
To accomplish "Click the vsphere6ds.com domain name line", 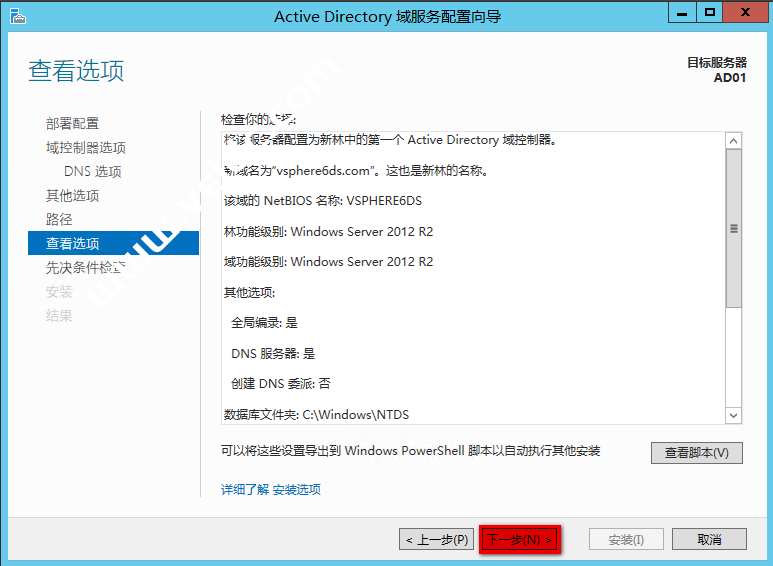I will click(356, 171).
